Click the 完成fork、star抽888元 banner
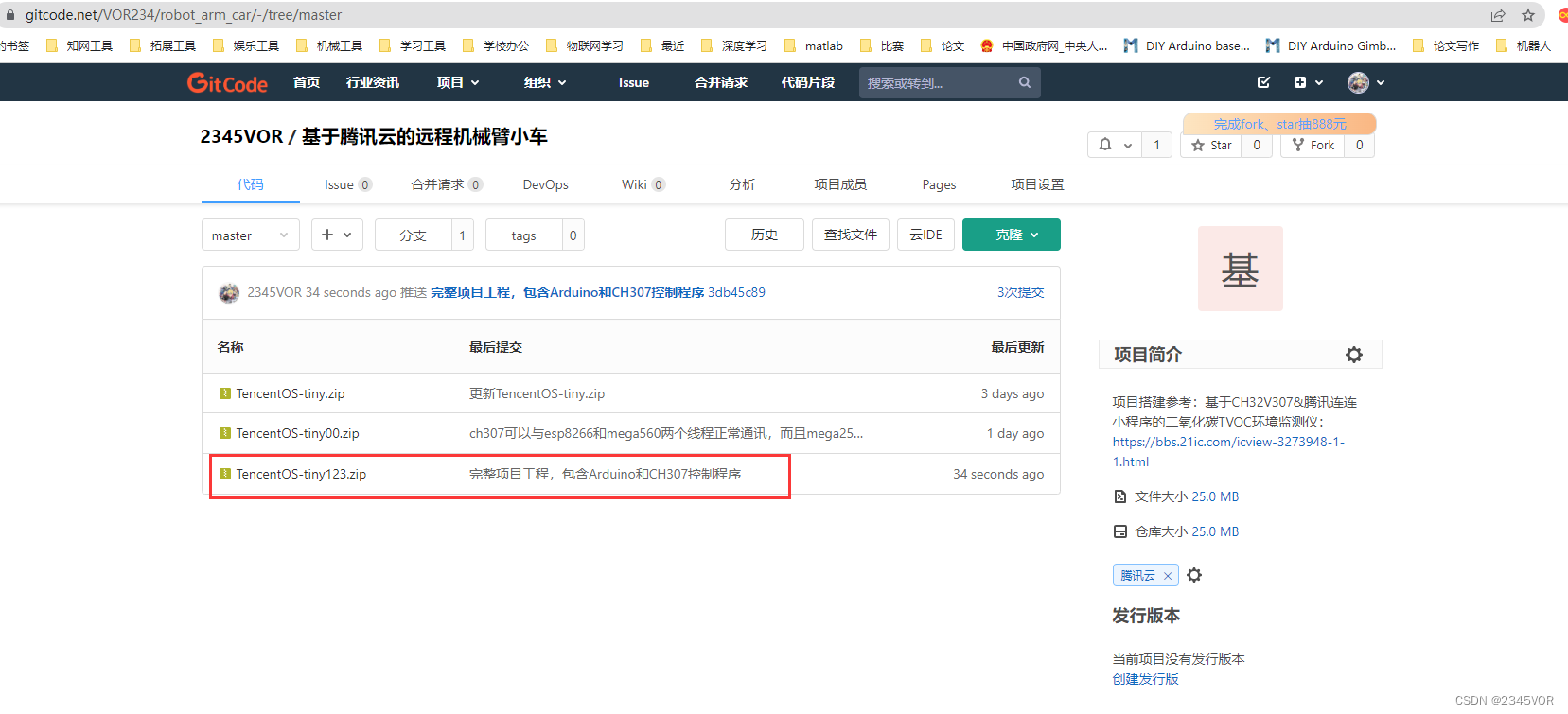The height and width of the screenshot is (714, 1568). tap(1279, 124)
